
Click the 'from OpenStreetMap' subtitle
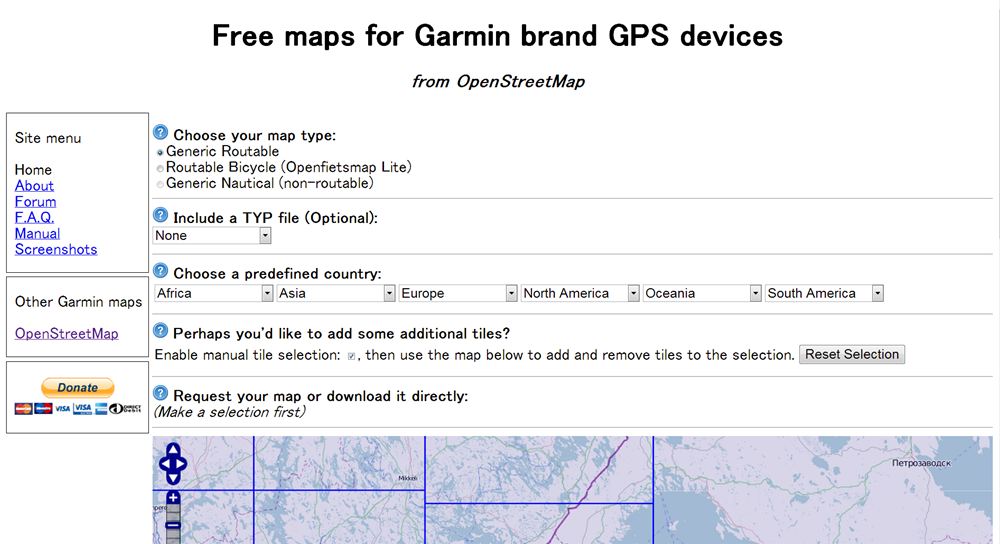tap(498, 82)
